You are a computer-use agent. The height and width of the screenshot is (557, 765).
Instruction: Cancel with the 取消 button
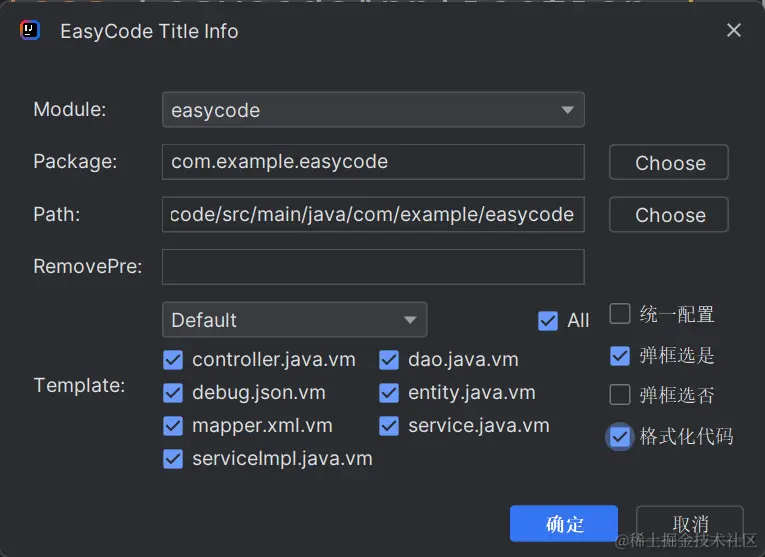(x=690, y=524)
